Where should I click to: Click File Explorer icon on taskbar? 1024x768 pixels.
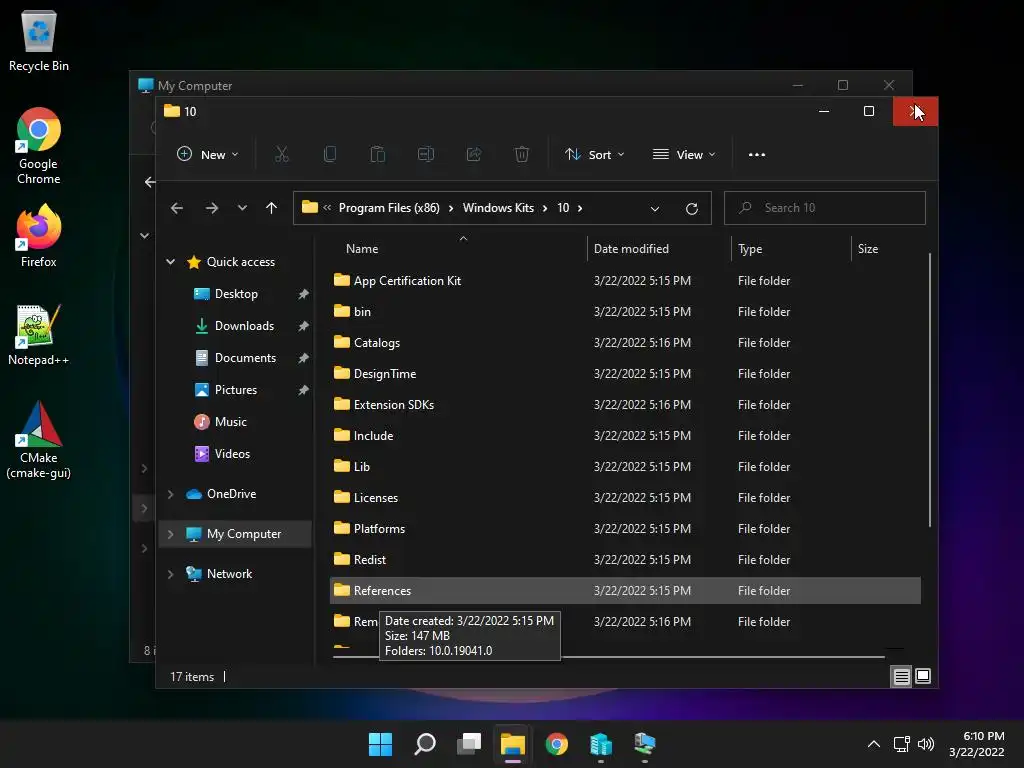[513, 744]
